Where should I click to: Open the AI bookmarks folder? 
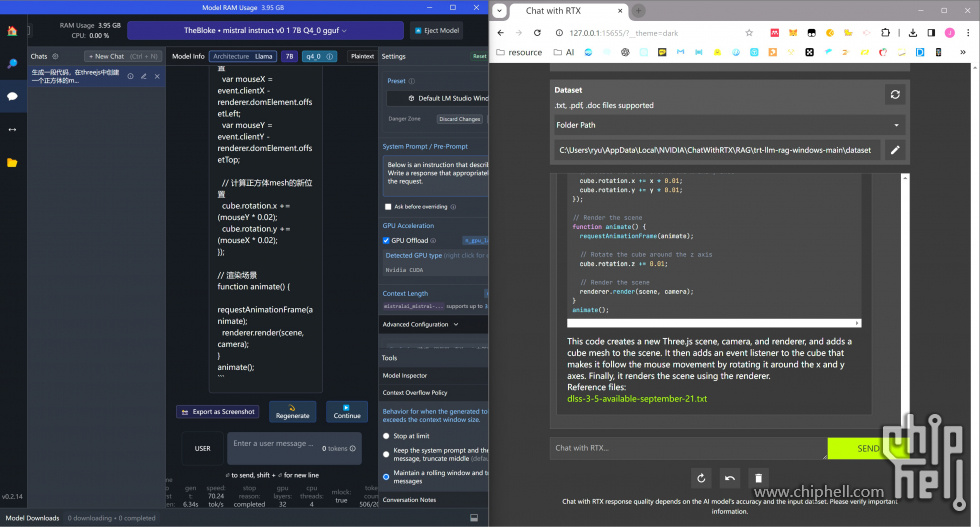coord(564,53)
